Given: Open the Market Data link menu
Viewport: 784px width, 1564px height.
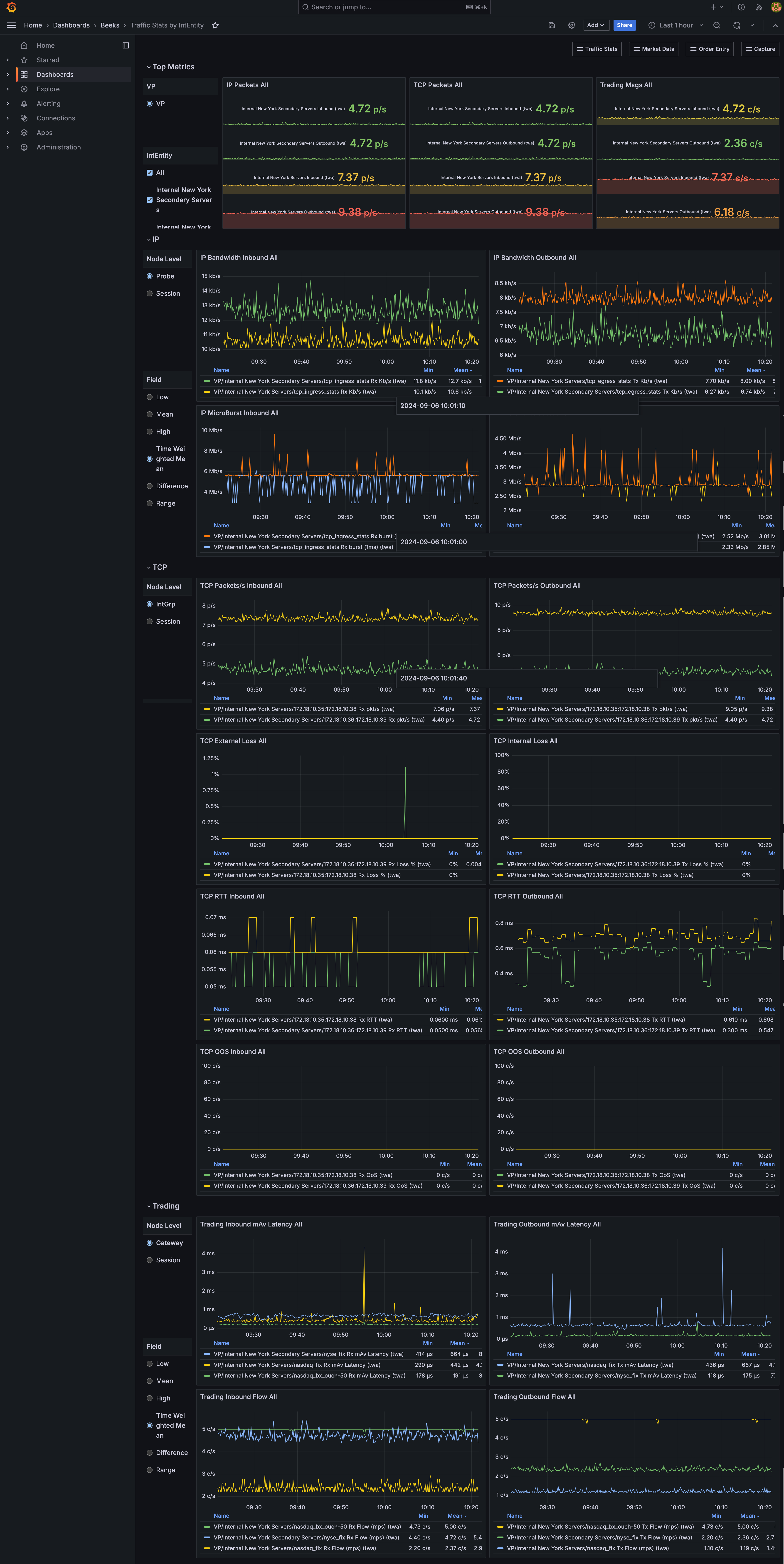Looking at the screenshot, I should click(x=653, y=49).
